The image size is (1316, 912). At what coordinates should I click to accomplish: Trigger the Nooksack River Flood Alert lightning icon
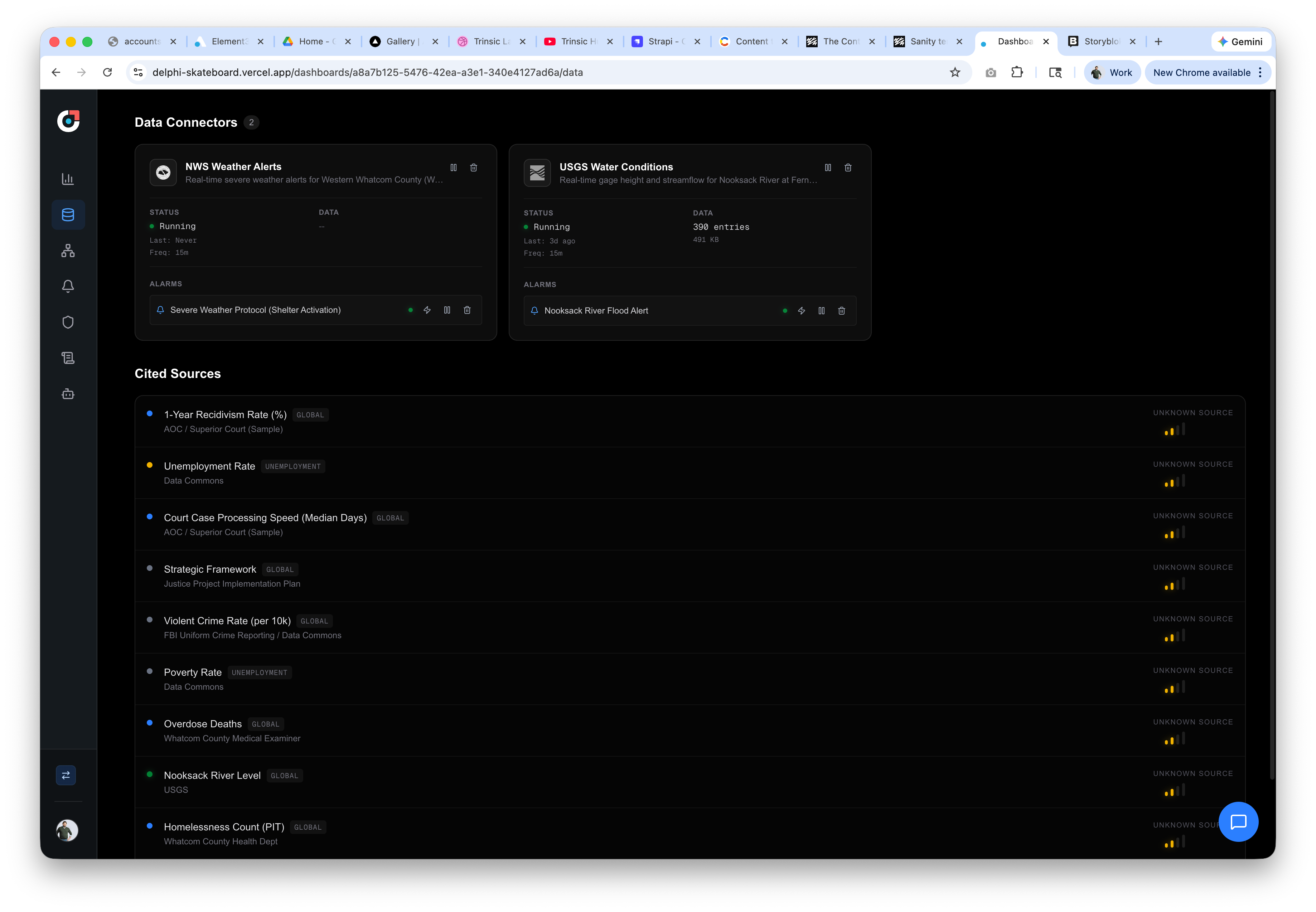[801, 311]
